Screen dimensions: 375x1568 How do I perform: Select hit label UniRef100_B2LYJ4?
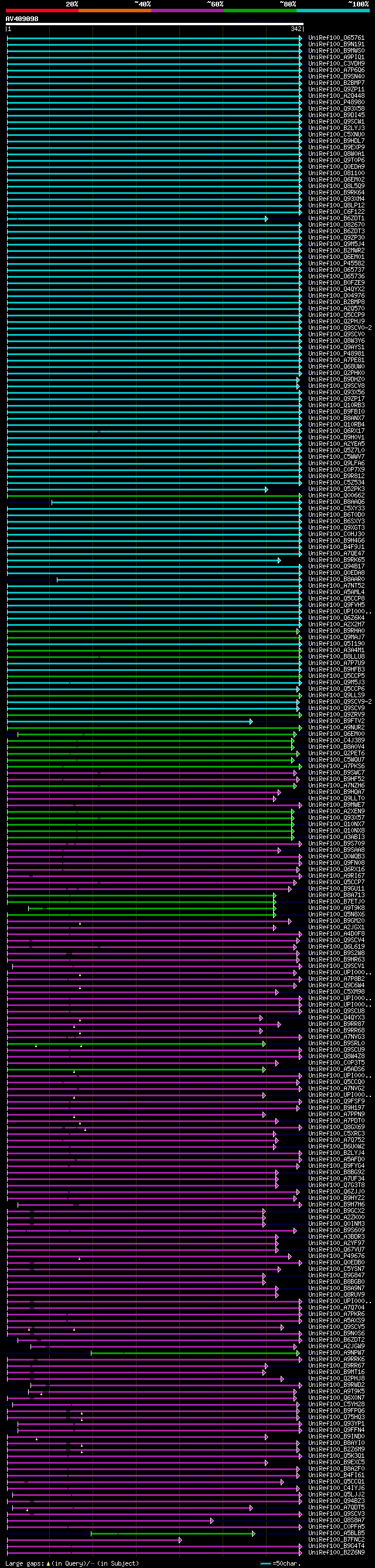[337, 1154]
